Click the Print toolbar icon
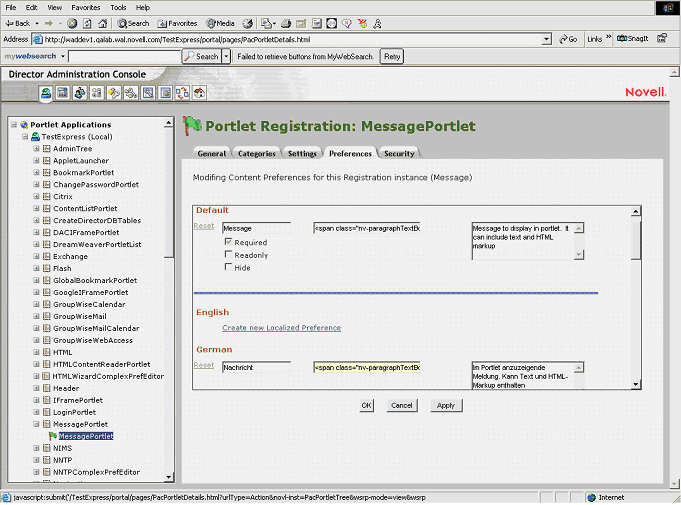 [286, 23]
